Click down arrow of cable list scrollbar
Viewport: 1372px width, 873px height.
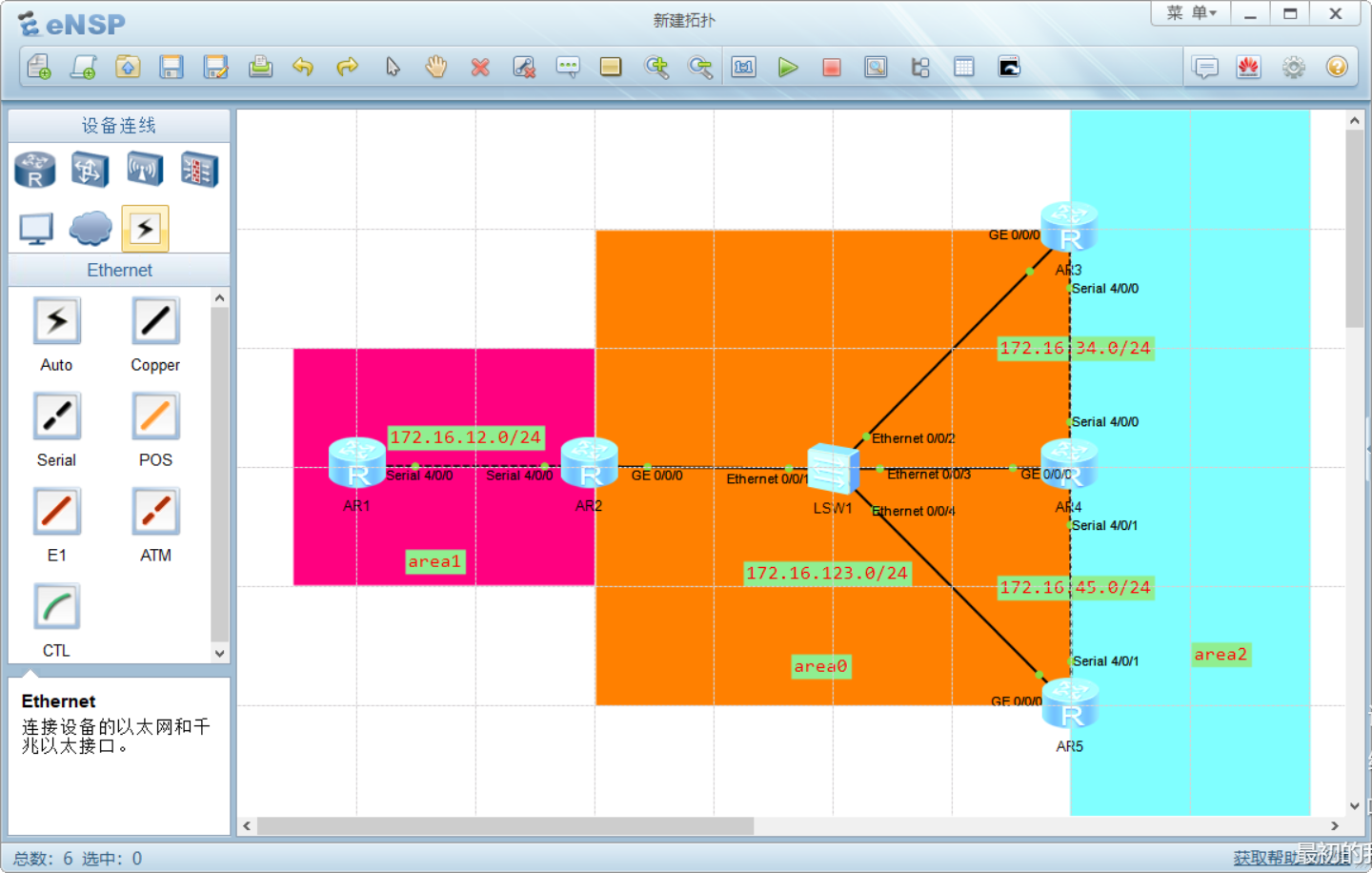point(220,654)
